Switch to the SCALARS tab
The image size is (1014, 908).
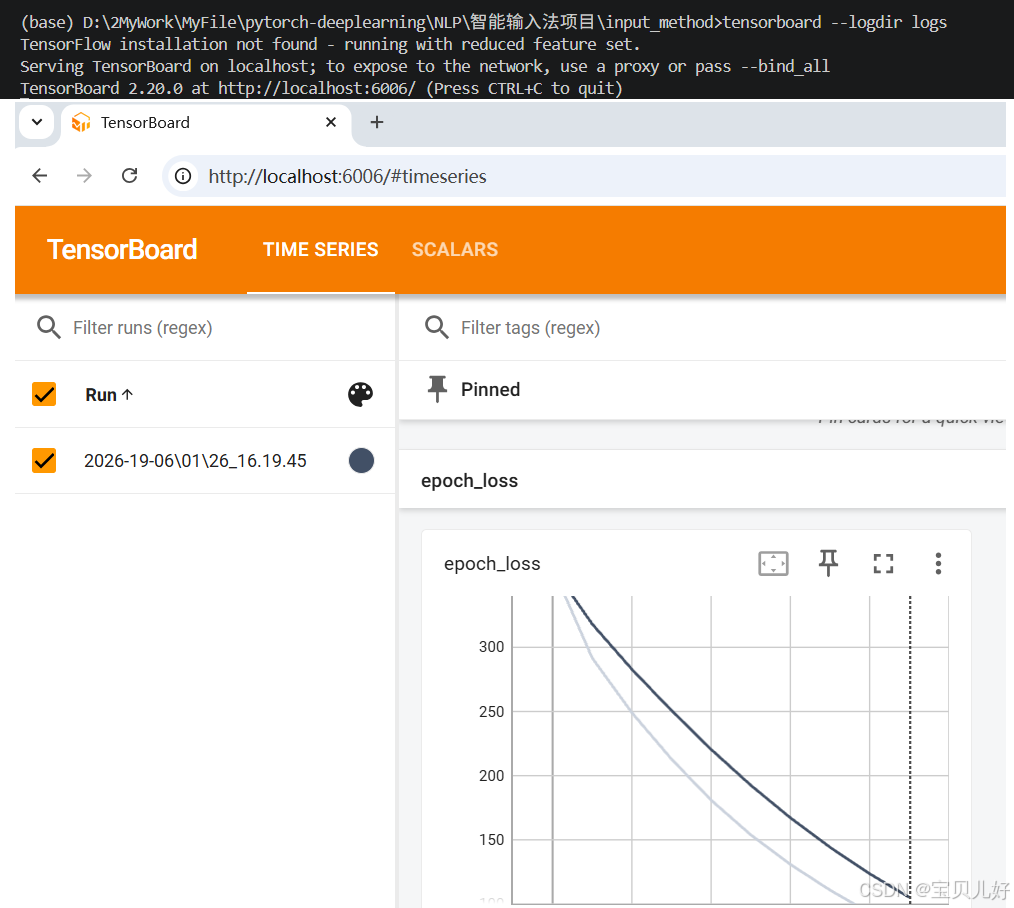click(x=455, y=250)
